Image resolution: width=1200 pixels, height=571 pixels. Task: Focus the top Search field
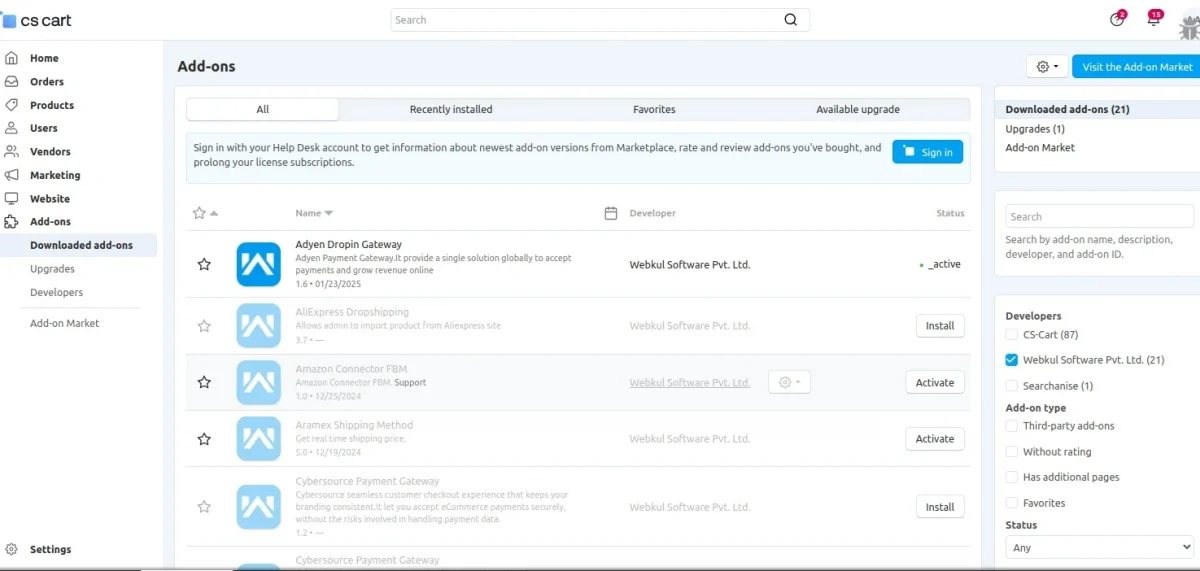[x=600, y=20]
